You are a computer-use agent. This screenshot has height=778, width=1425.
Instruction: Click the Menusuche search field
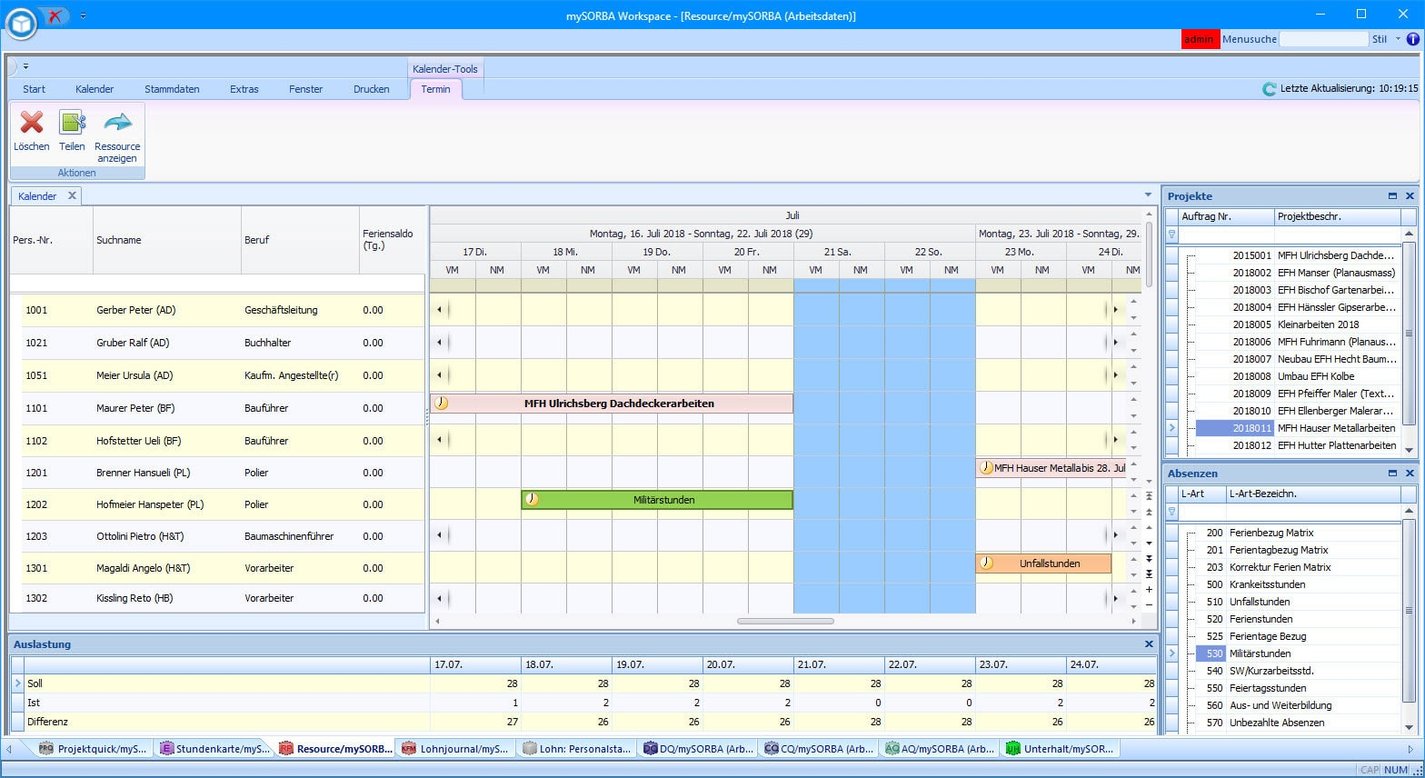[1323, 39]
